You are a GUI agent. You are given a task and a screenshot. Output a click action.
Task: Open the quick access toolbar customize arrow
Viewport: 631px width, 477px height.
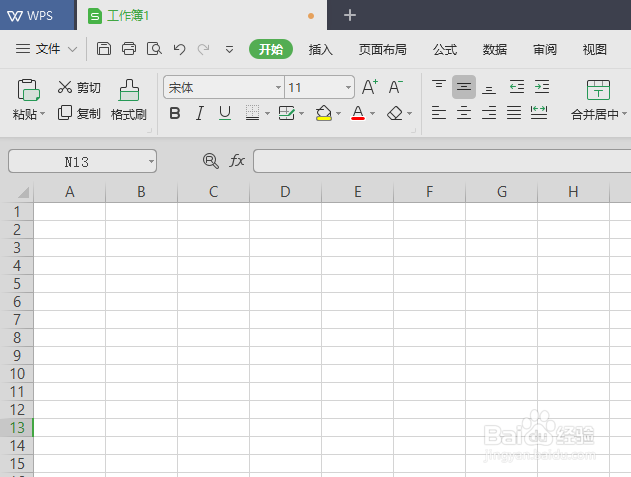229,50
